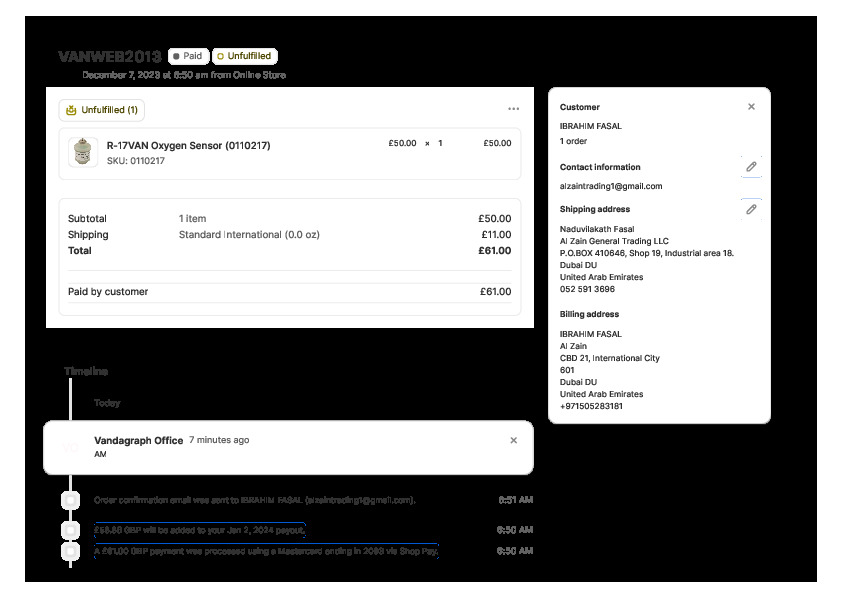Dismiss the Vandagraph Office timeline comment
The height and width of the screenshot is (595, 842).
pyautogui.click(x=514, y=440)
